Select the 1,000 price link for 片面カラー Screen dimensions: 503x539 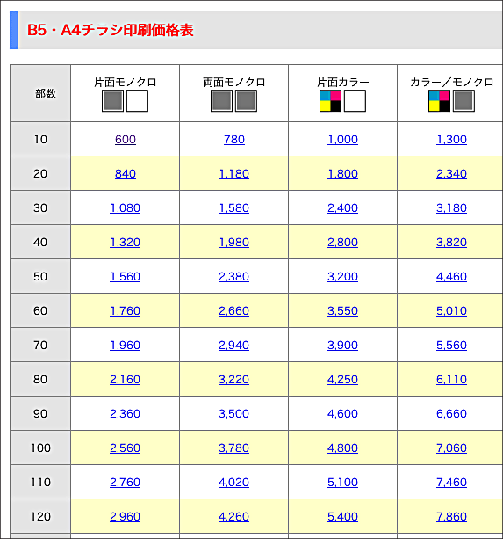tap(342, 139)
